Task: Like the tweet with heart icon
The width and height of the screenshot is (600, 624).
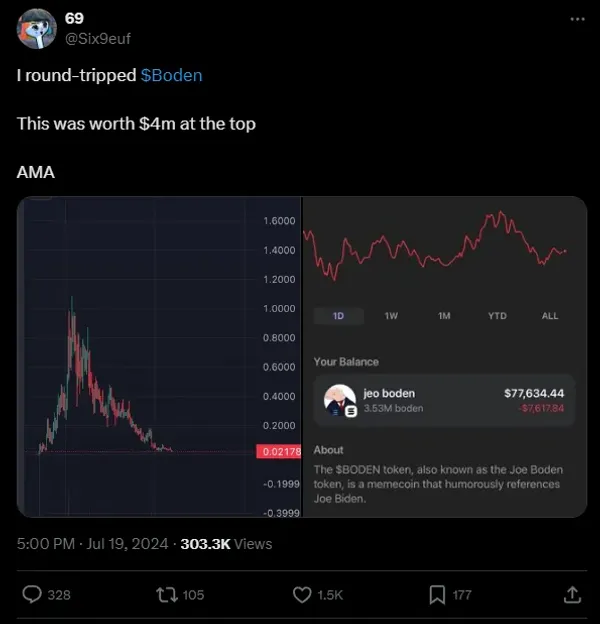Action: pyautogui.click(x=303, y=594)
